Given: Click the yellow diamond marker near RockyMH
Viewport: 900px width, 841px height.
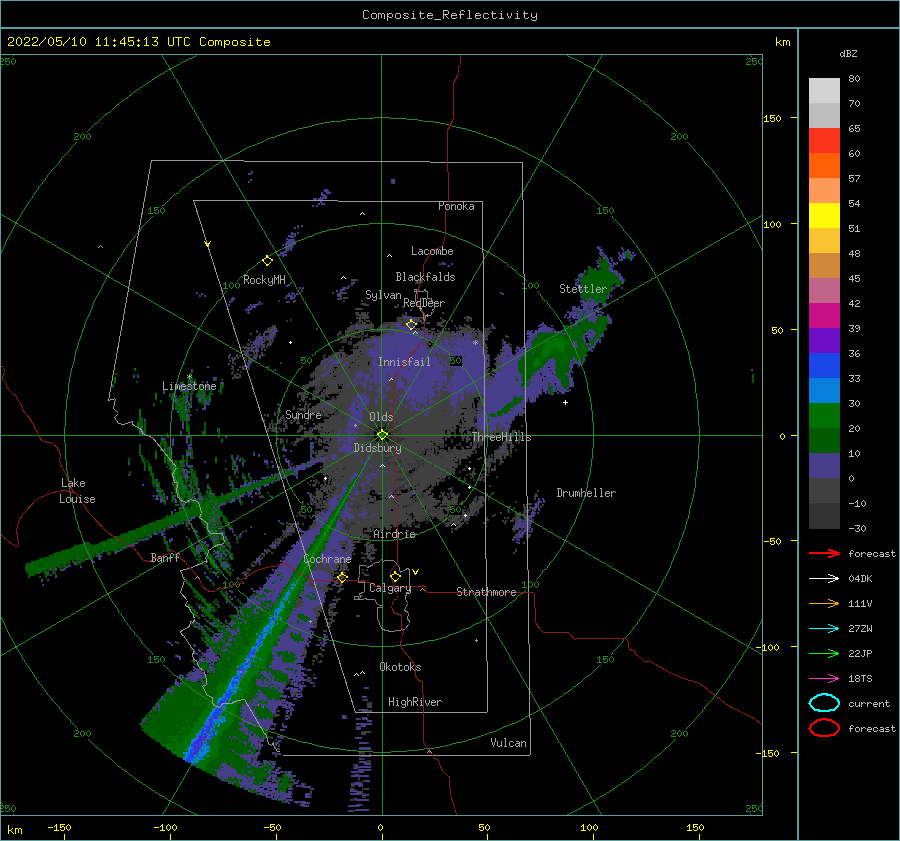Looking at the screenshot, I should (x=267, y=261).
